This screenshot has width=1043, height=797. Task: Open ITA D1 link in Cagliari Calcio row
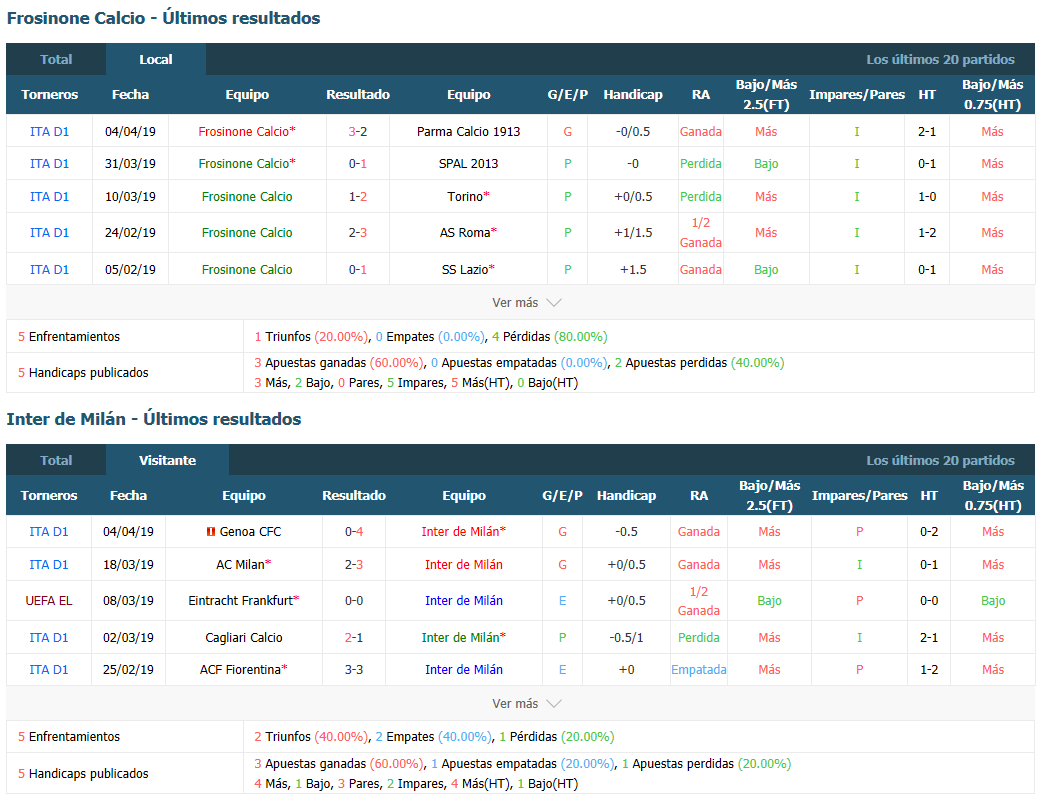point(49,637)
